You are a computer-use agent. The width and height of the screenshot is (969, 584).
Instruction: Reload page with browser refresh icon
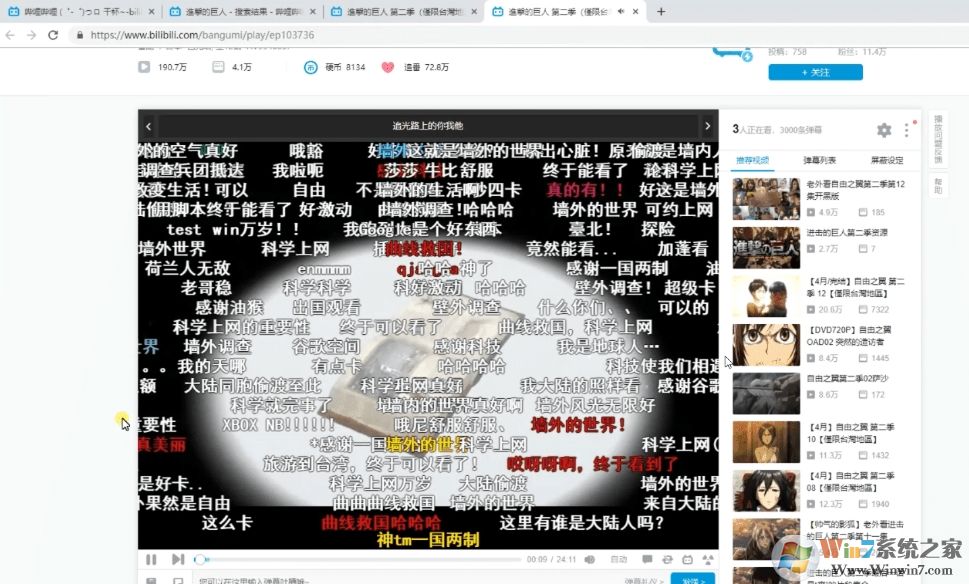(53, 35)
